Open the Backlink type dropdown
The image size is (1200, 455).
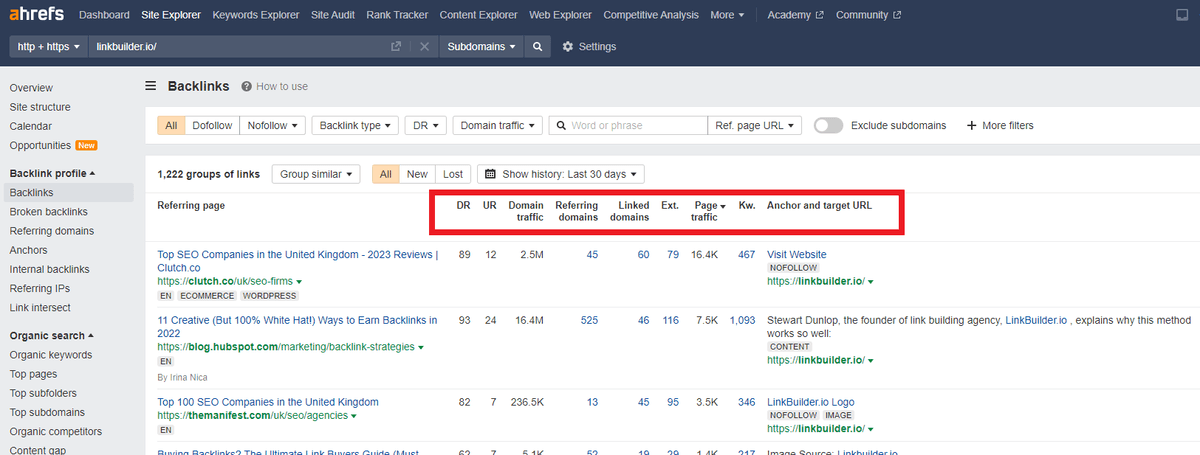click(x=356, y=126)
